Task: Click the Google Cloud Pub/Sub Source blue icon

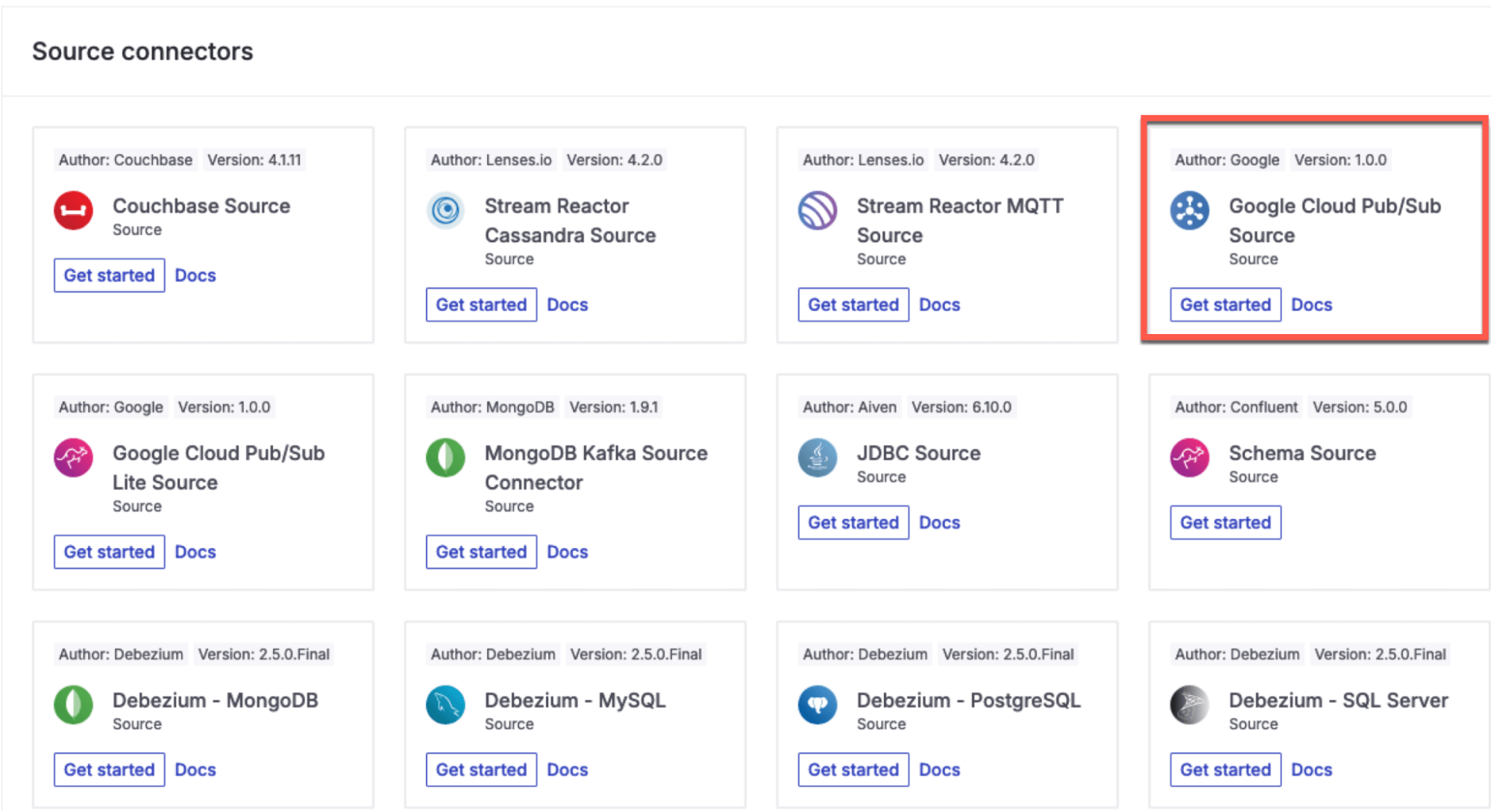Action: click(x=1190, y=211)
